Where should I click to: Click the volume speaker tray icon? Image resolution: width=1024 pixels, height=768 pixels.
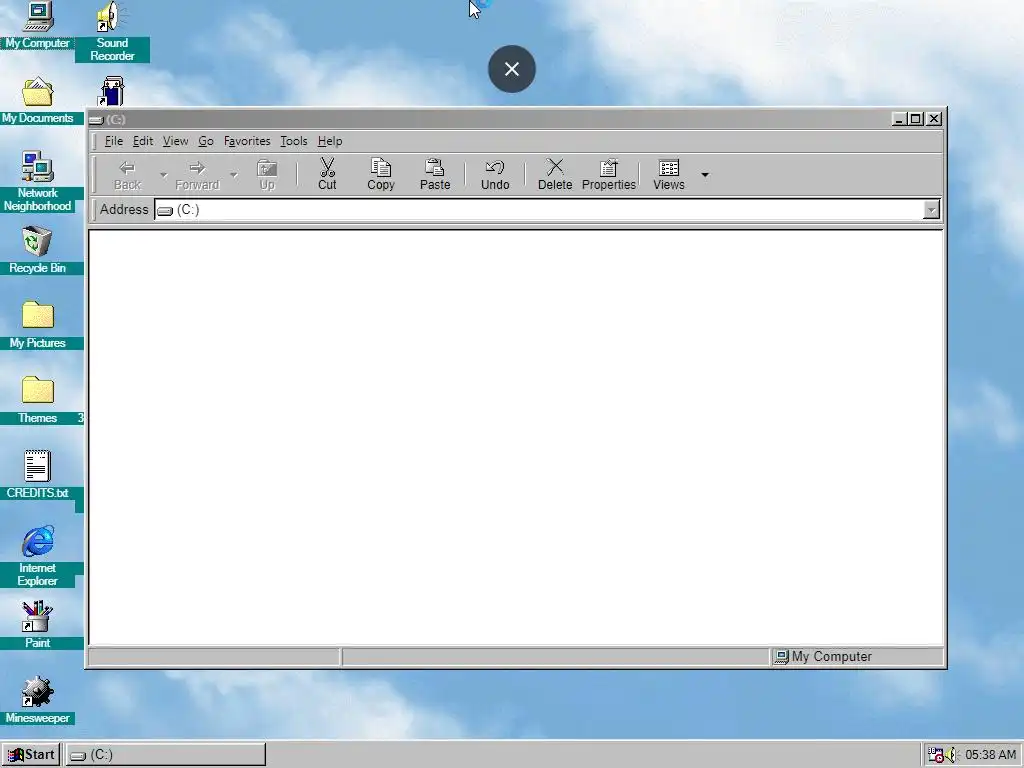[950, 755]
